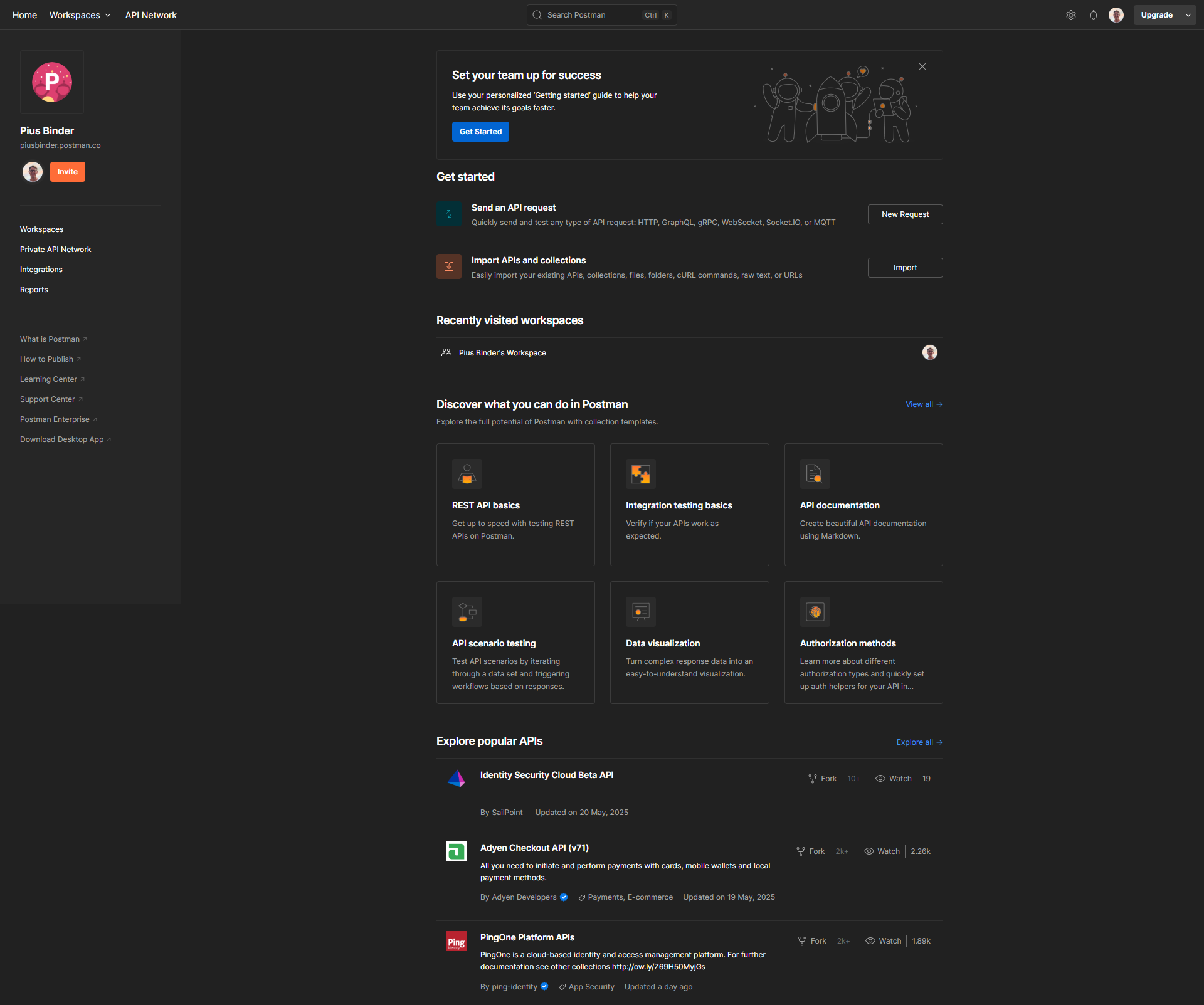Image resolution: width=1204 pixels, height=1005 pixels.
Task: Click the API scenario testing icon
Action: (x=467, y=612)
